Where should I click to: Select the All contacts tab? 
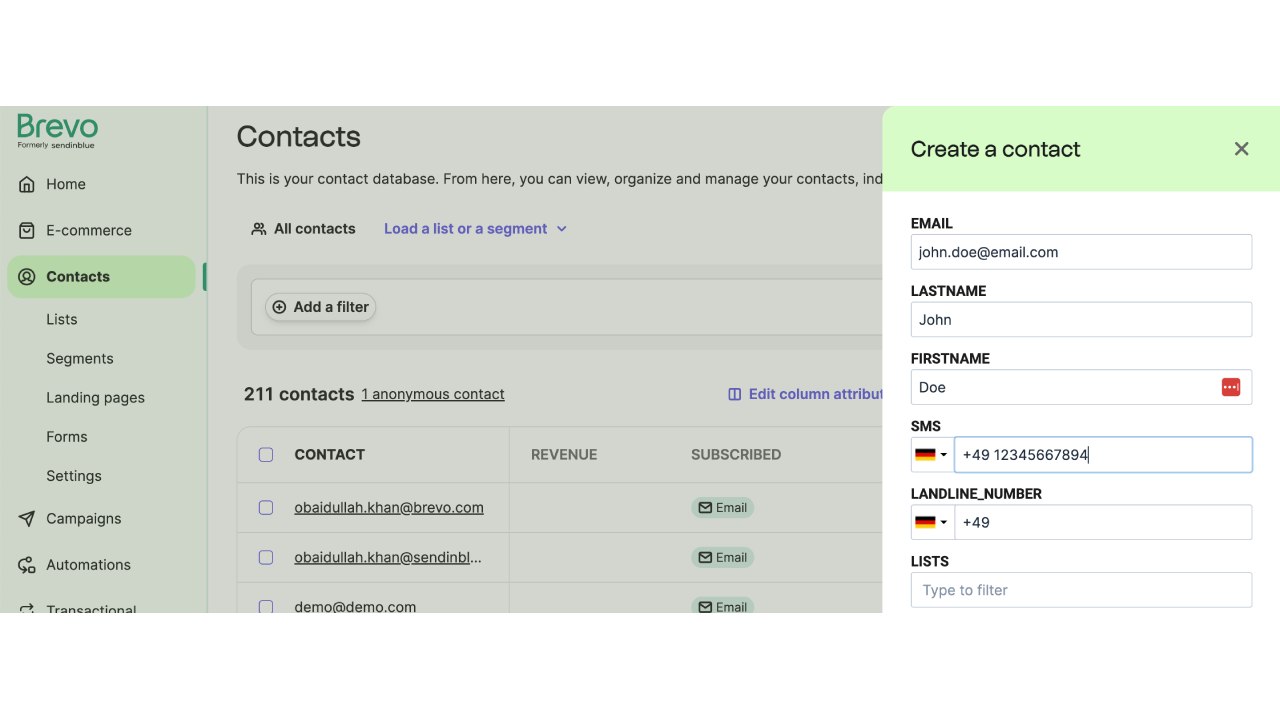(303, 229)
